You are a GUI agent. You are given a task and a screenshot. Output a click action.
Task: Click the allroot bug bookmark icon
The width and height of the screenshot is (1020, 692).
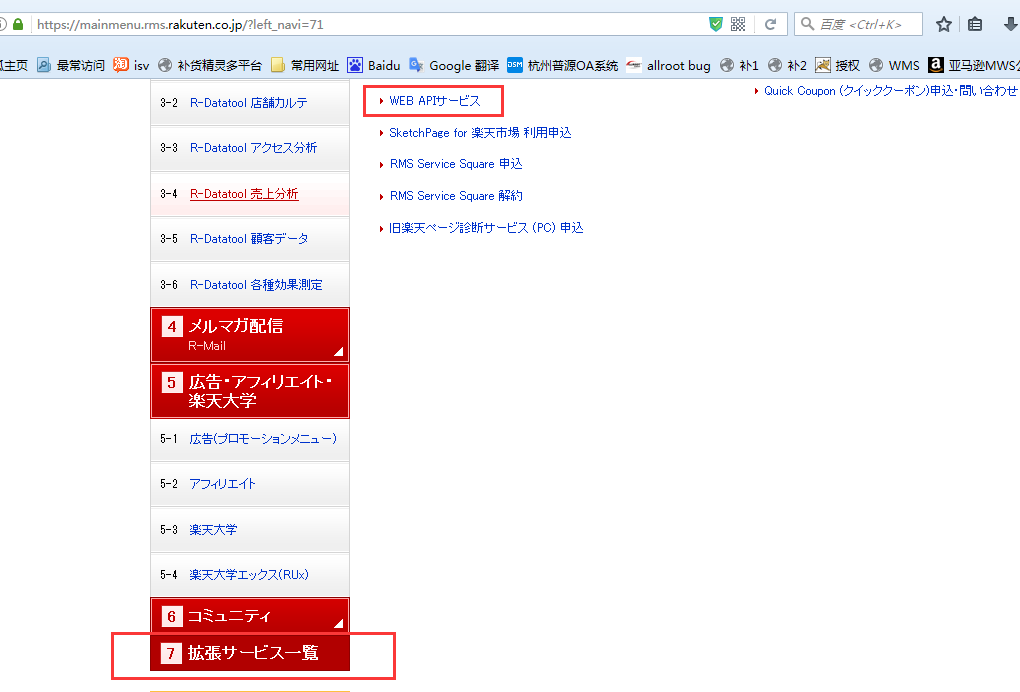coord(634,65)
